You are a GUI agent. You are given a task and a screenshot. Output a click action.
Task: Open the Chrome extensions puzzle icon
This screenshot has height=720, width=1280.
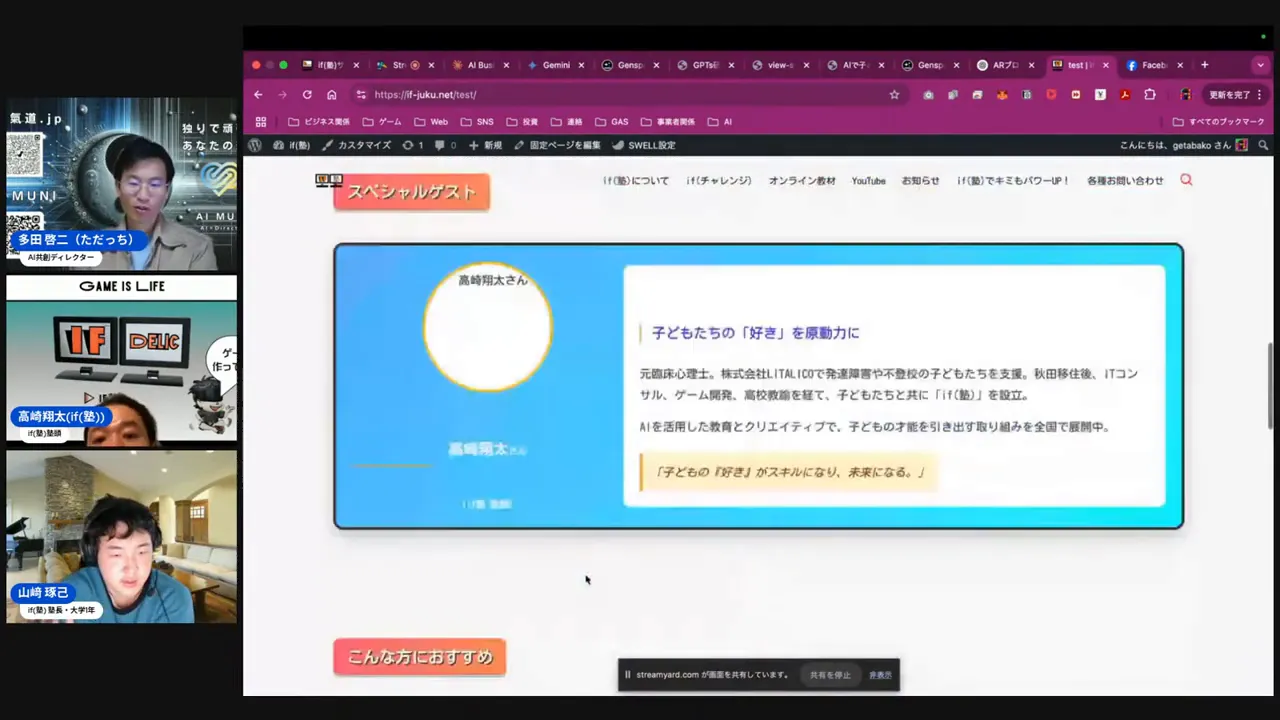pos(1150,94)
